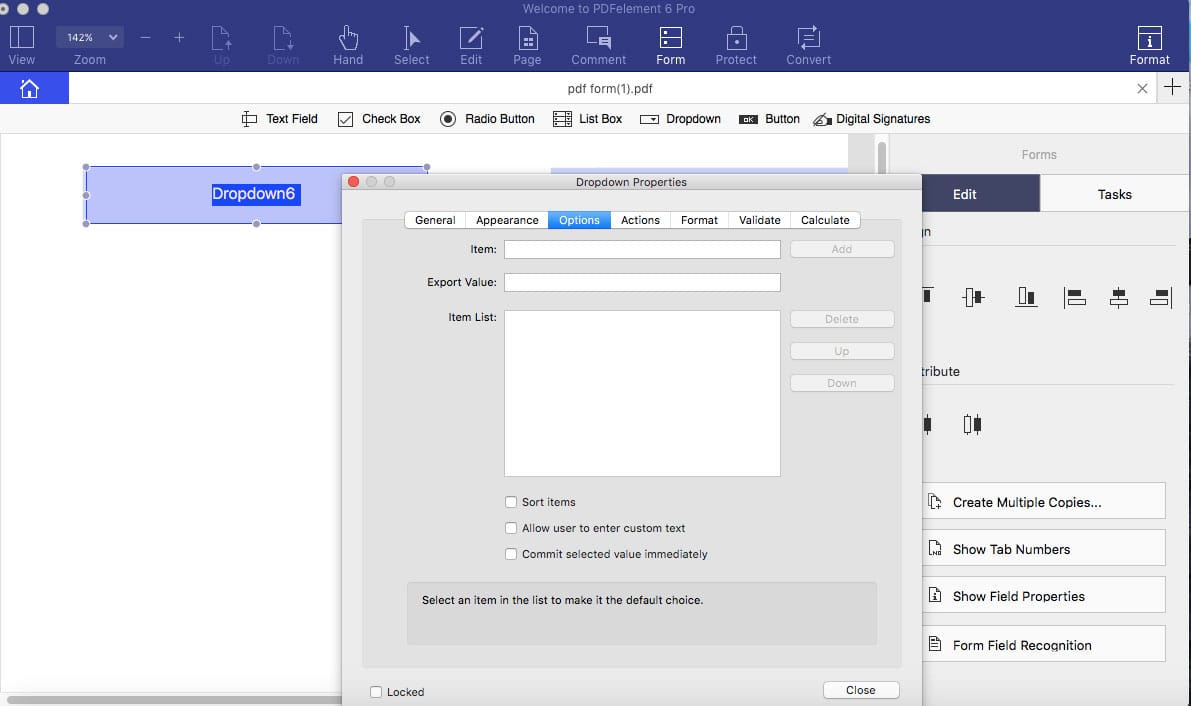This screenshot has width=1191, height=706.
Task: Toggle Allow user to enter custom text
Action: 511,528
